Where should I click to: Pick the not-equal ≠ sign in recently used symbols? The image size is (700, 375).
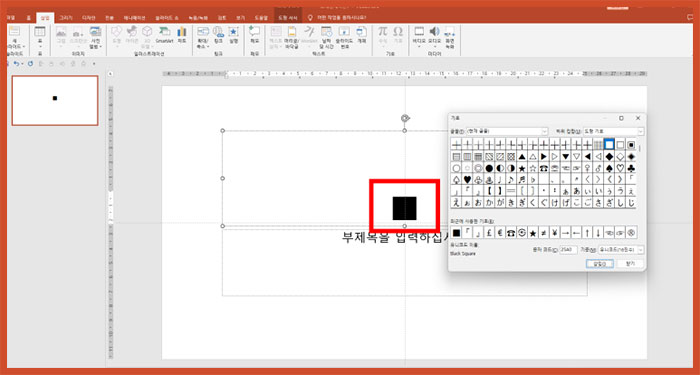click(x=543, y=233)
